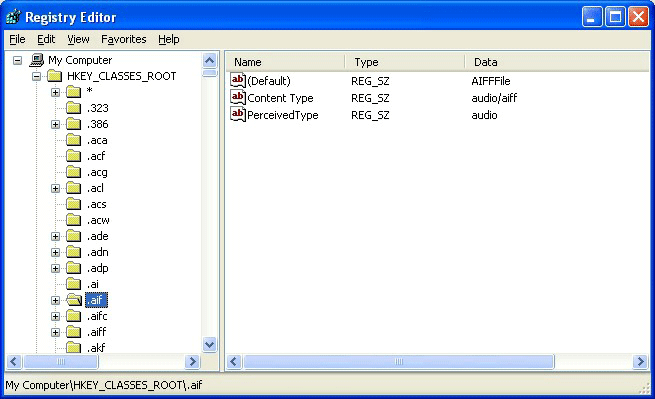Image resolution: width=655 pixels, height=399 pixels.
Task: Minimize the Registry Editor window
Action: (x=592, y=17)
